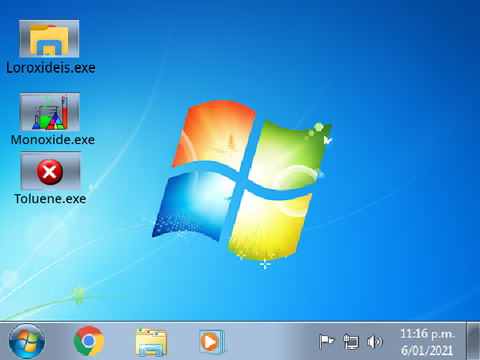Click the Monoxide.exe file name label

pos(53,140)
